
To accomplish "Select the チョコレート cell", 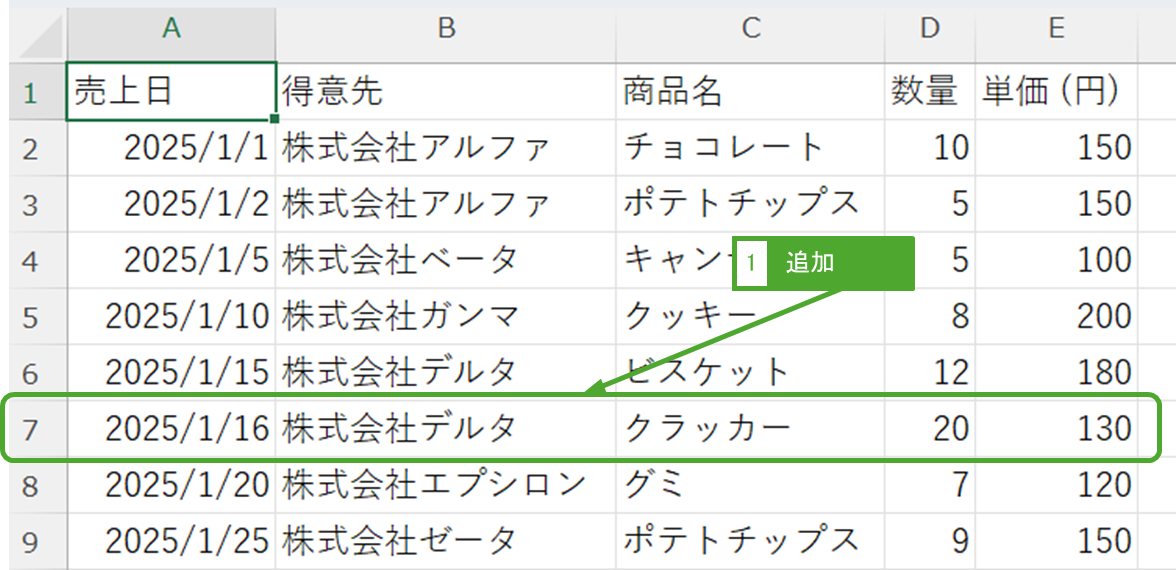I will click(750, 148).
